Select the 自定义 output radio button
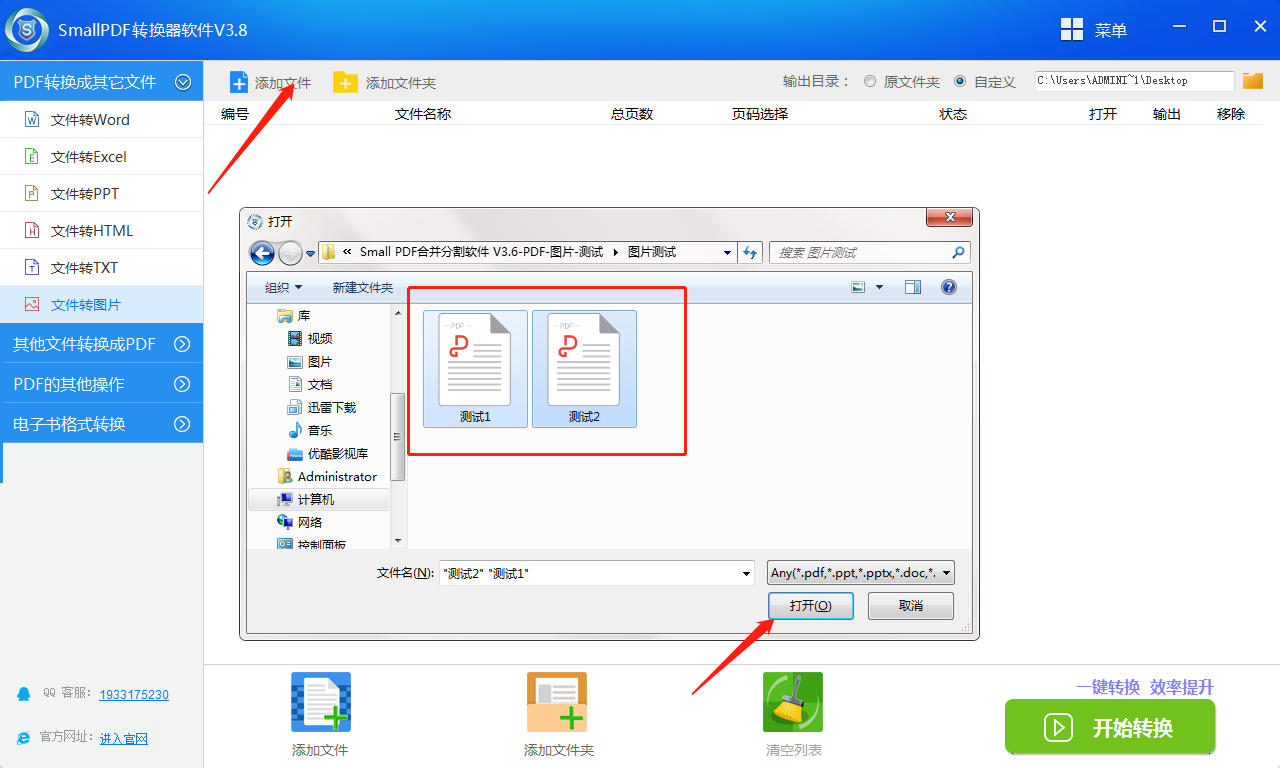 (x=960, y=82)
